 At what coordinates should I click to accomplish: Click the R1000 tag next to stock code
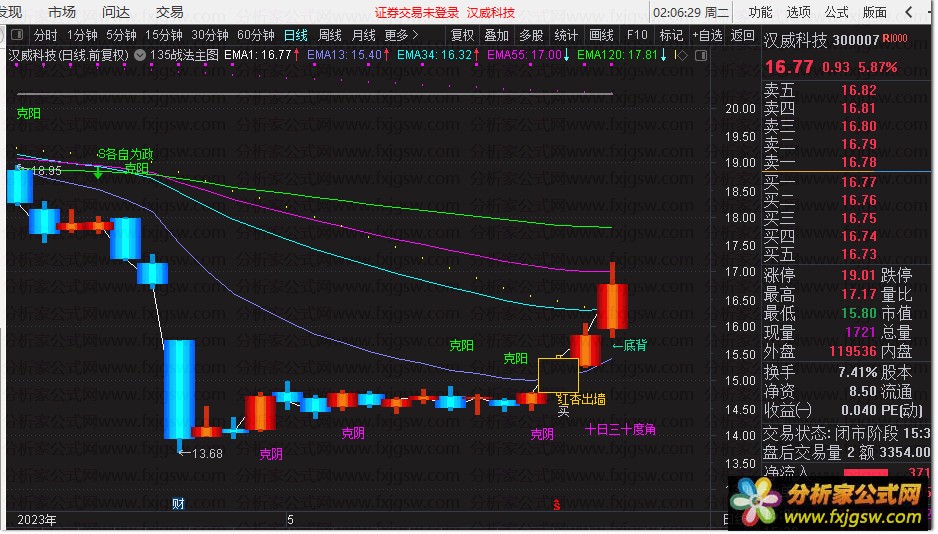click(x=895, y=39)
